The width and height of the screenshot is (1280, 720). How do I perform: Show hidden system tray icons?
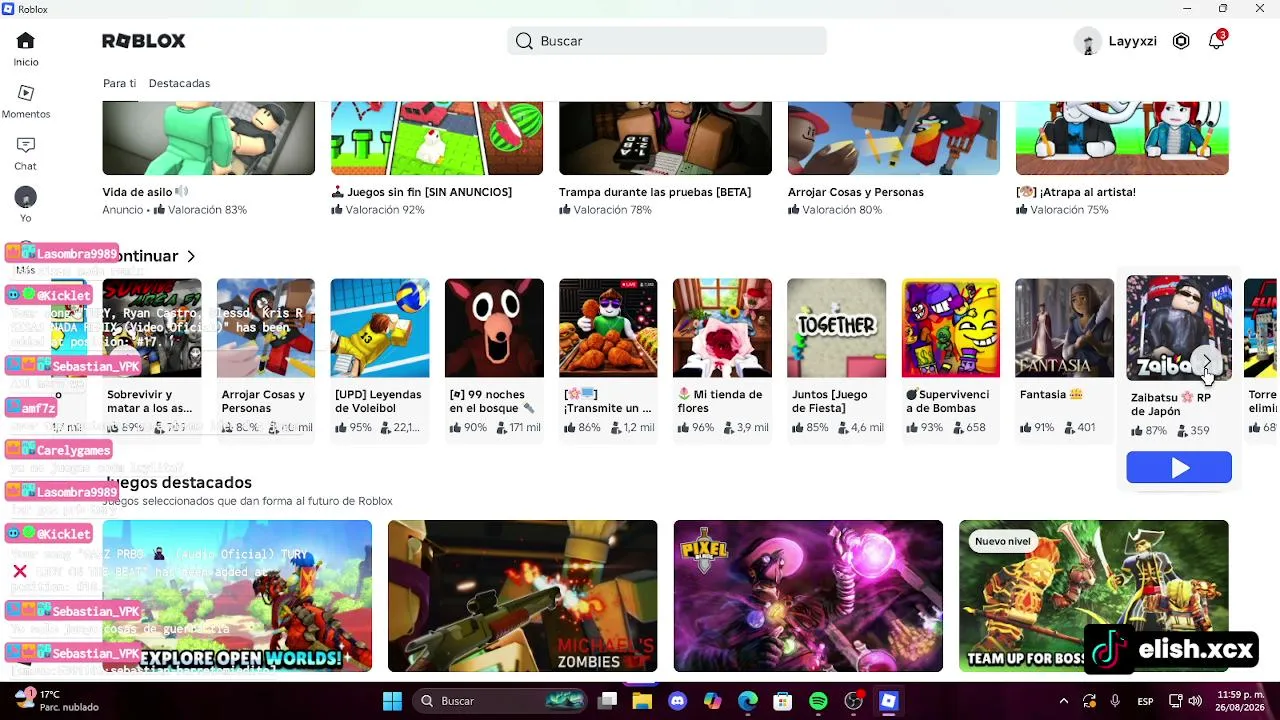pyautogui.click(x=1064, y=701)
